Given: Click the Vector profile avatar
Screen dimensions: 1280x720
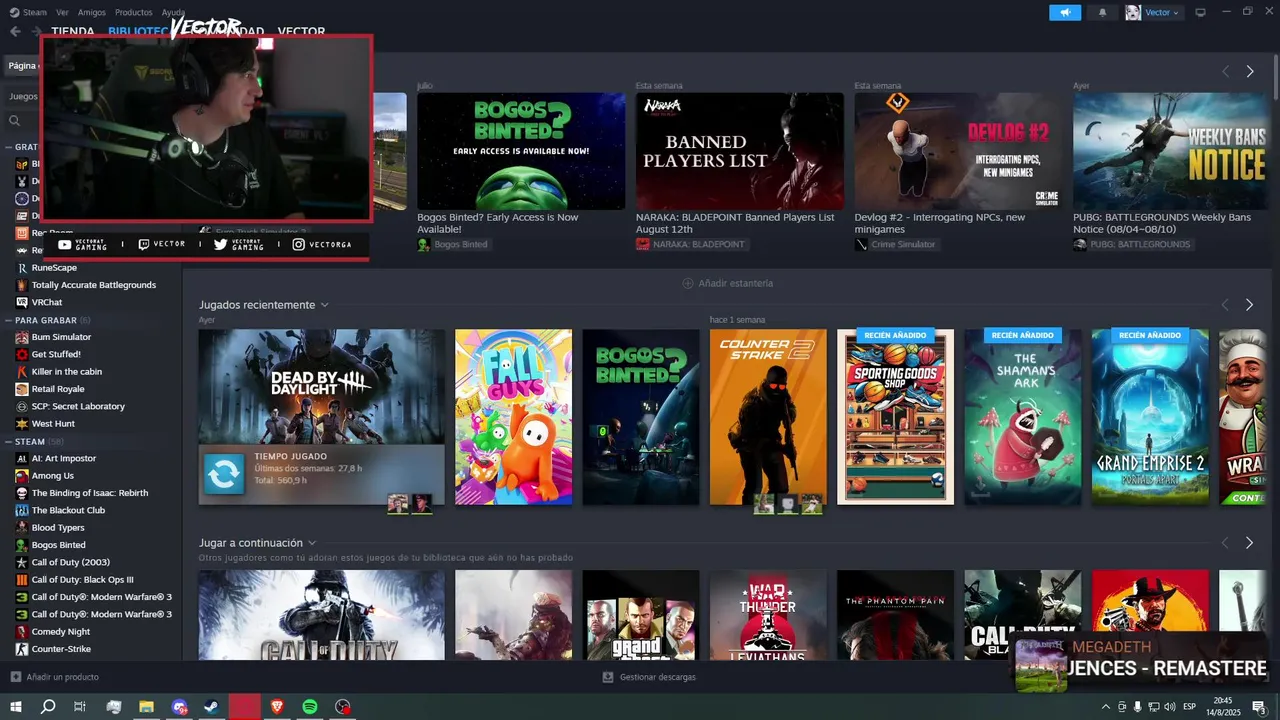Looking at the screenshot, I should (x=1133, y=12).
